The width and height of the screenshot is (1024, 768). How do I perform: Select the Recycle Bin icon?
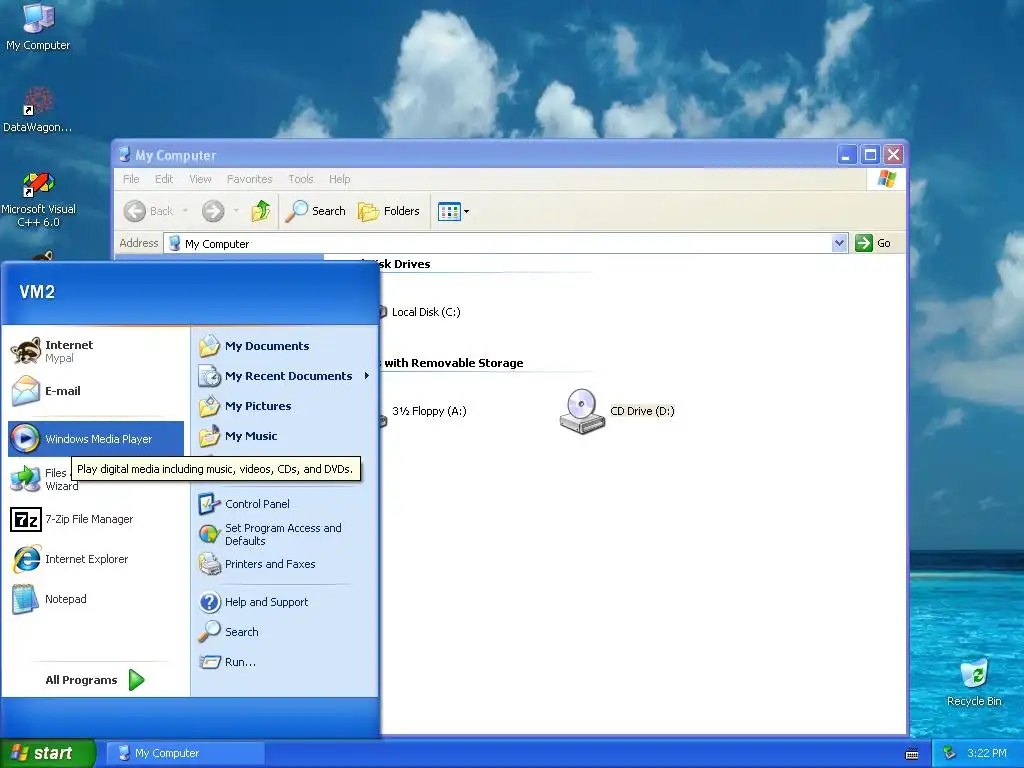[x=974, y=683]
